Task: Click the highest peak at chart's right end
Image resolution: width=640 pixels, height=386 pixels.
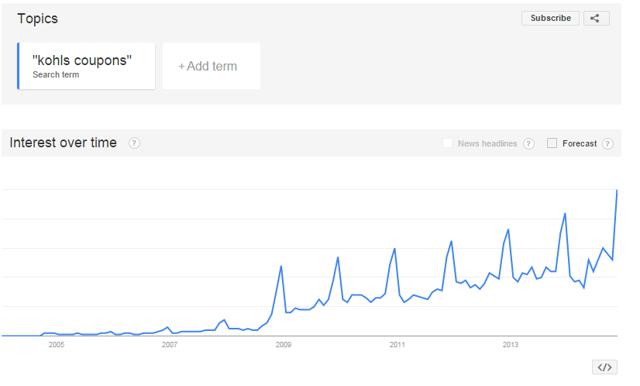Action: [616, 191]
